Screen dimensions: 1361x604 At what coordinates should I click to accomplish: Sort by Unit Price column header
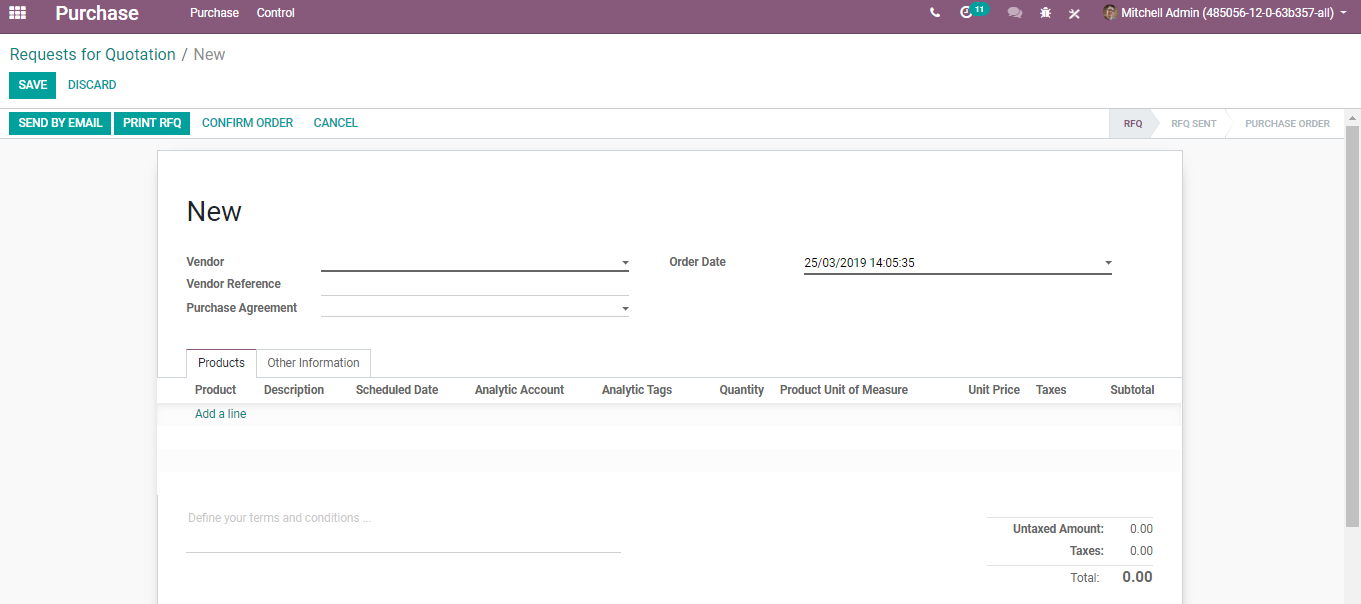[994, 390]
